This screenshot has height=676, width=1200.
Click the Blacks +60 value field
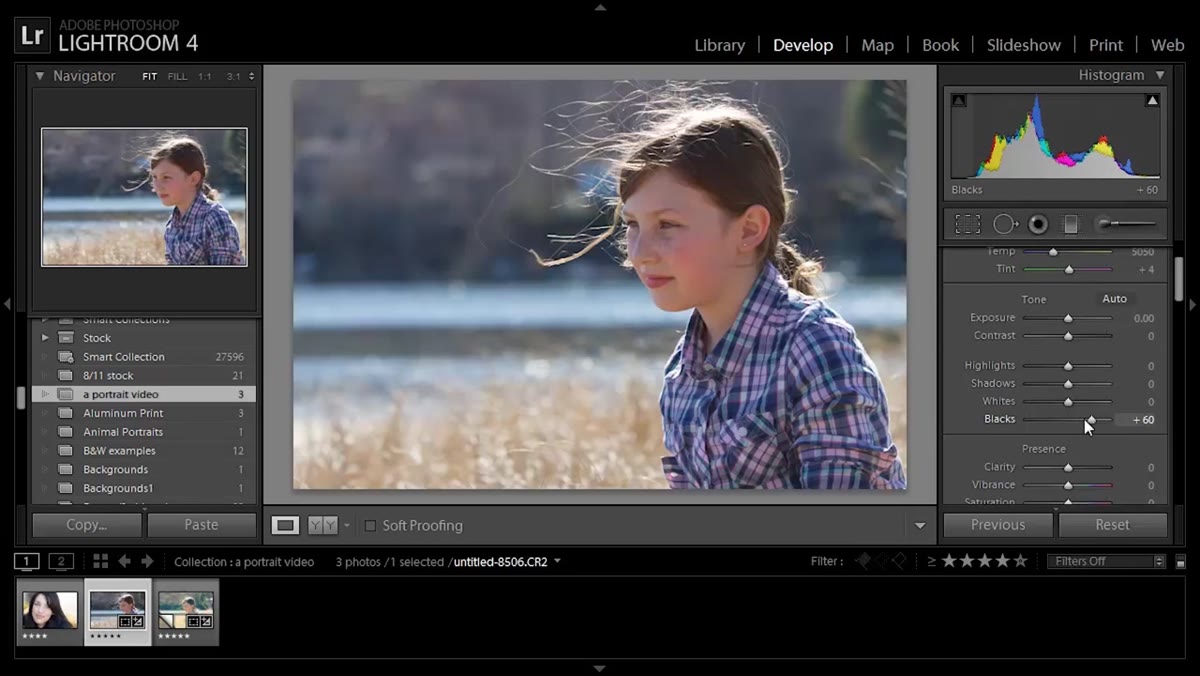tap(1138, 420)
